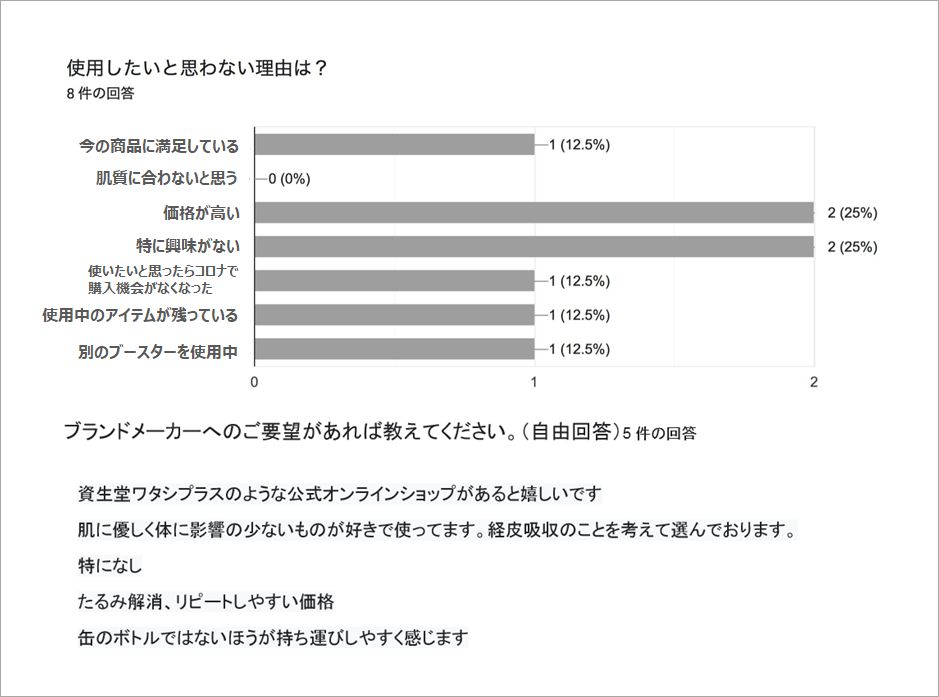
Task: Click the 8 件の回答 count text
Action: (101, 93)
